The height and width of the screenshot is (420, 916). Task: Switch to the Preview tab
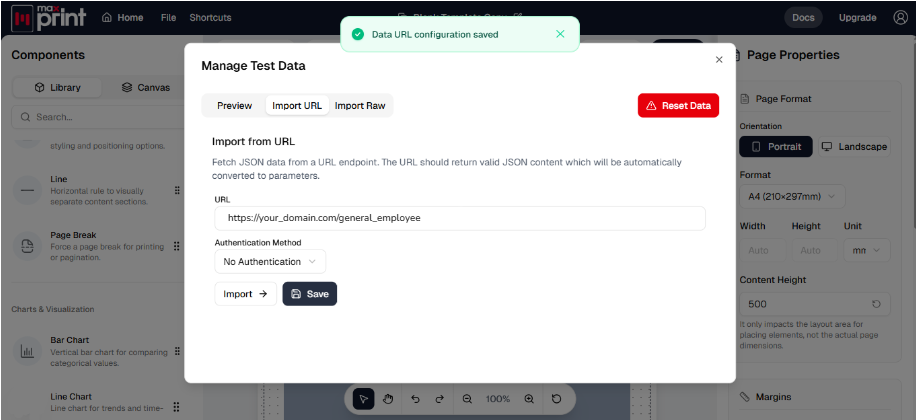point(234,106)
